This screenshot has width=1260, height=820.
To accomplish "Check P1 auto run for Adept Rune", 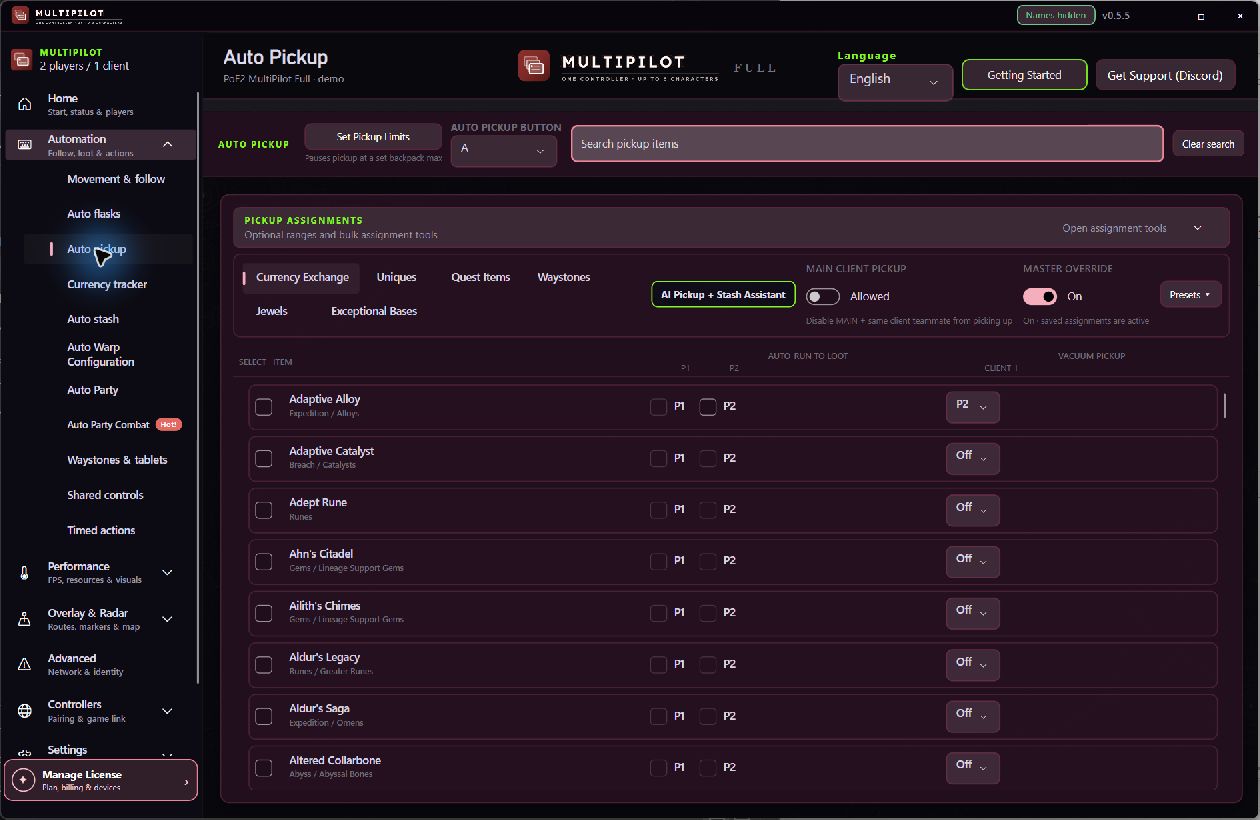I will point(659,510).
